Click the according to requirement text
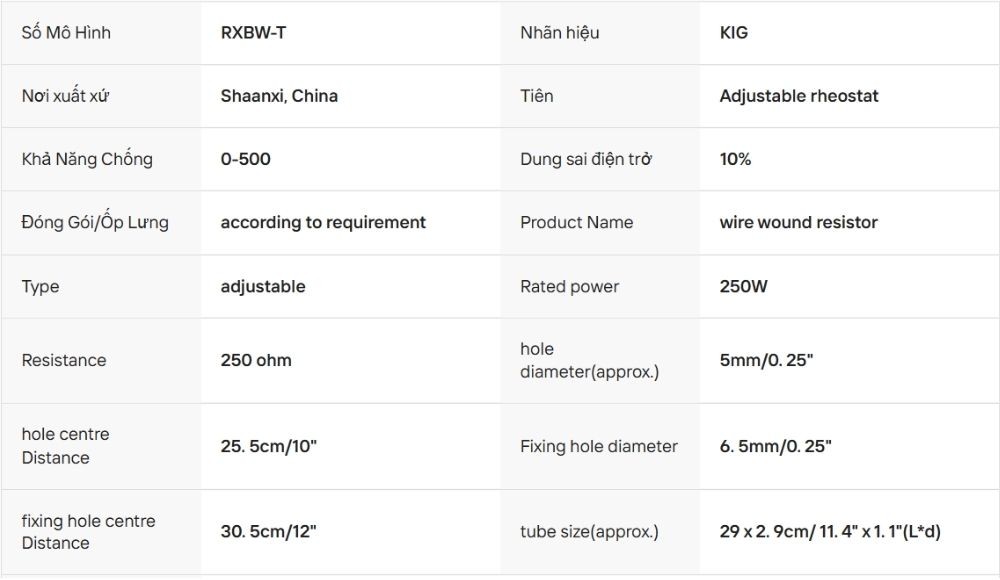Screen dimensions: 1000x580 point(323,222)
